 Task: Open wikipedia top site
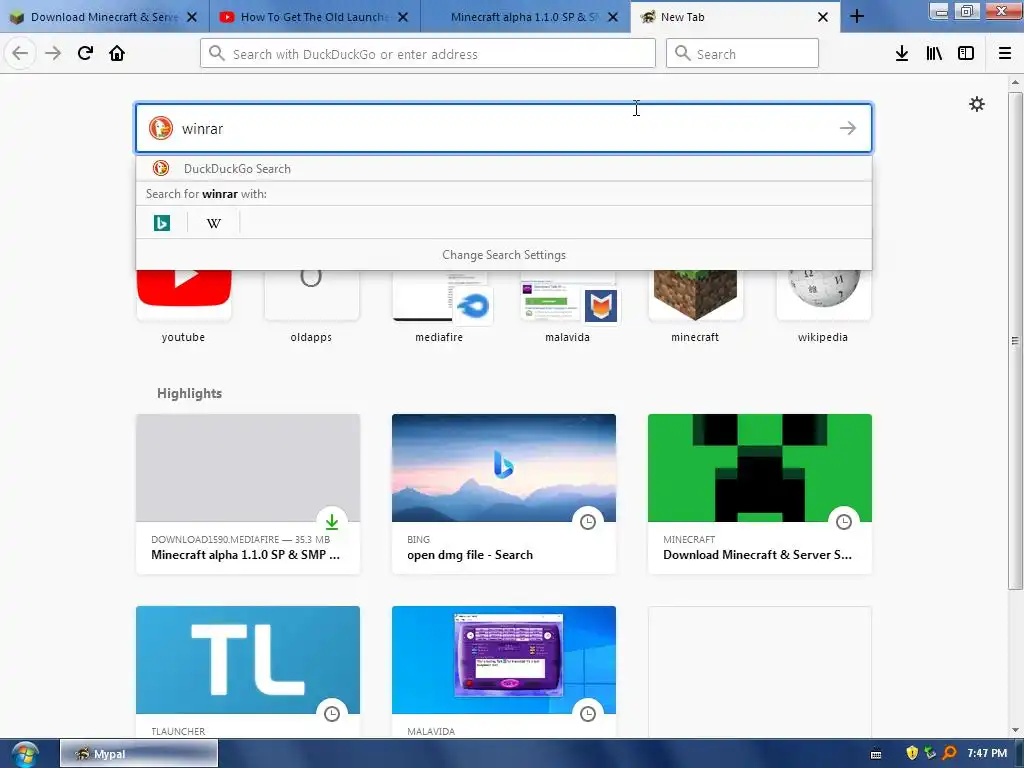823,306
